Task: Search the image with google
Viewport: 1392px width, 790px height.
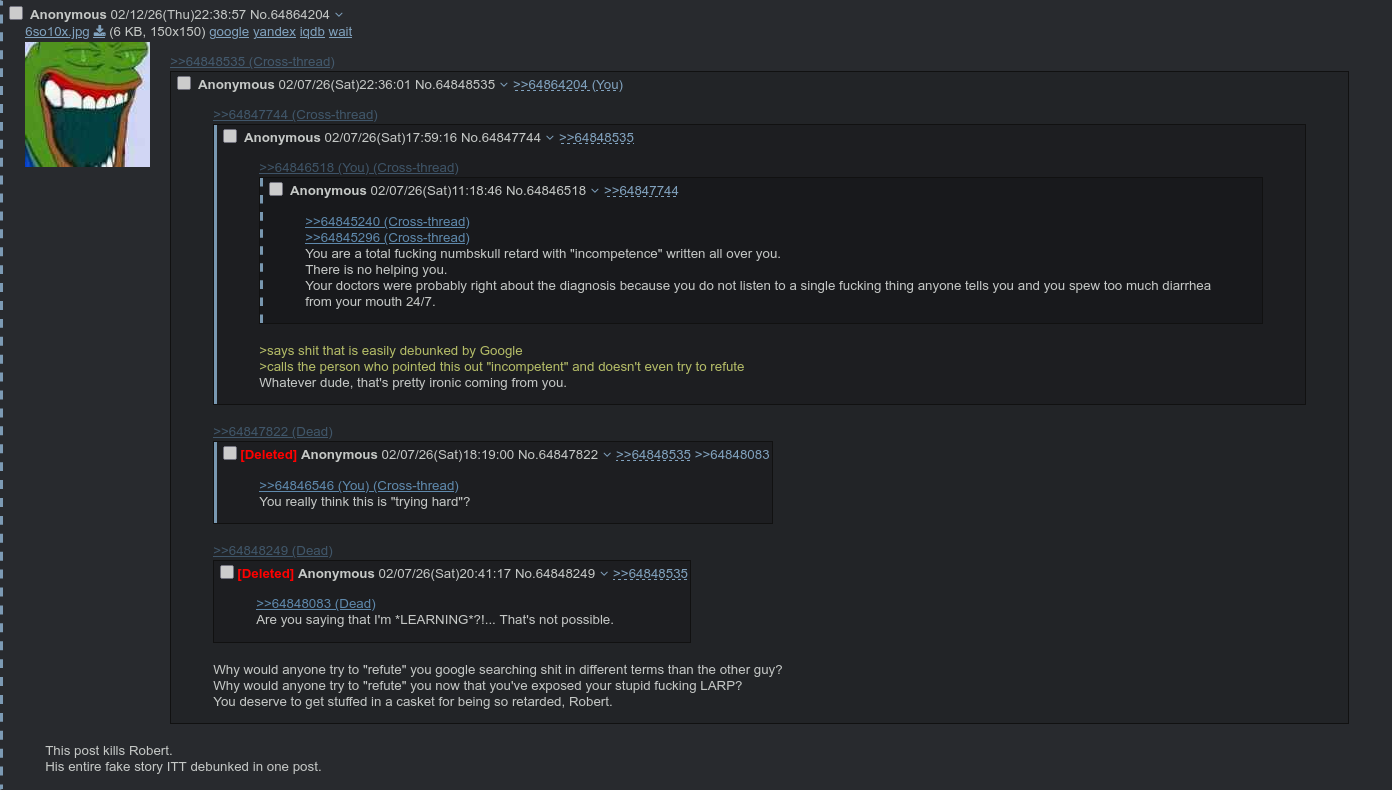Action: click(x=229, y=32)
